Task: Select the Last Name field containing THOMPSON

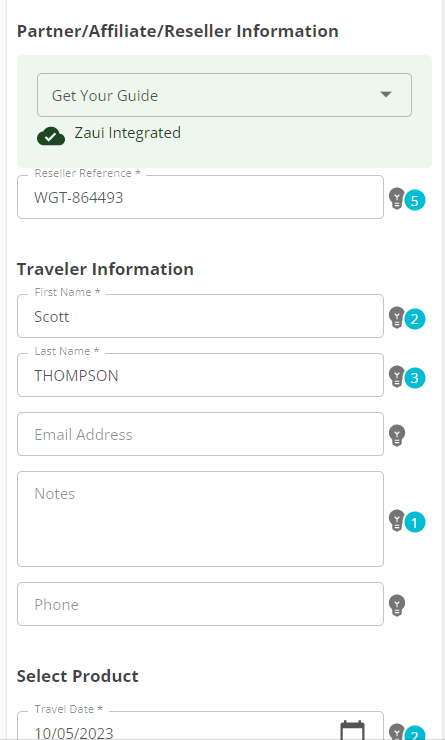Action: tap(200, 375)
